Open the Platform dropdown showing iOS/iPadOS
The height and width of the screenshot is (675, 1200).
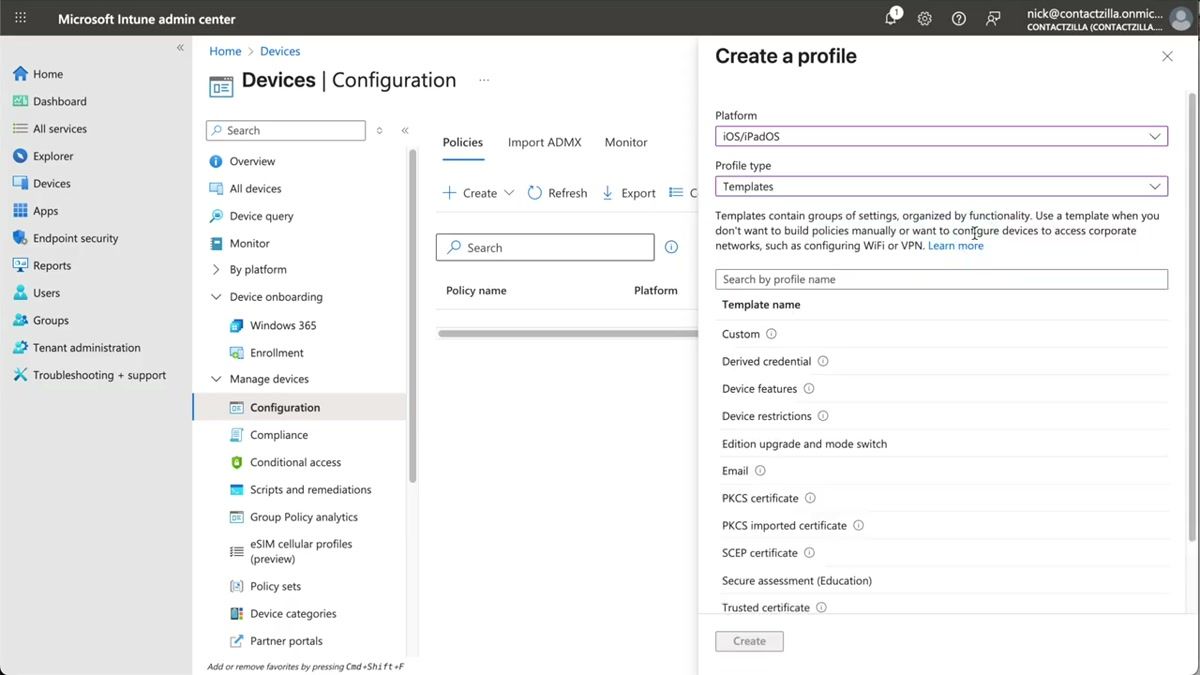coord(940,136)
